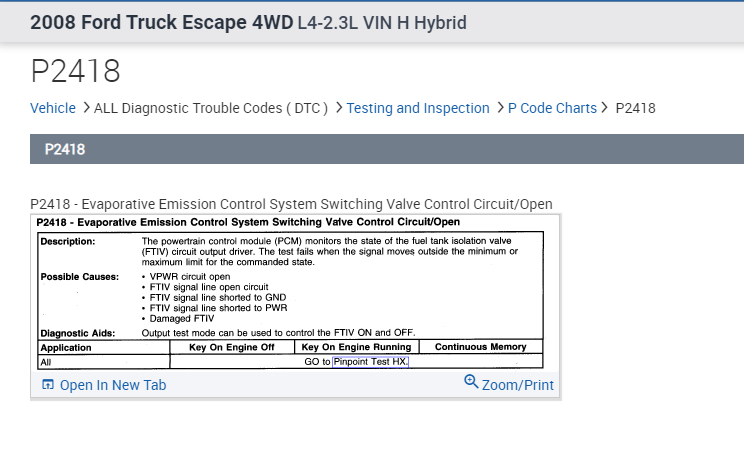This screenshot has width=744, height=450.
Task: Click the Open In New Tab text
Action: click(113, 385)
